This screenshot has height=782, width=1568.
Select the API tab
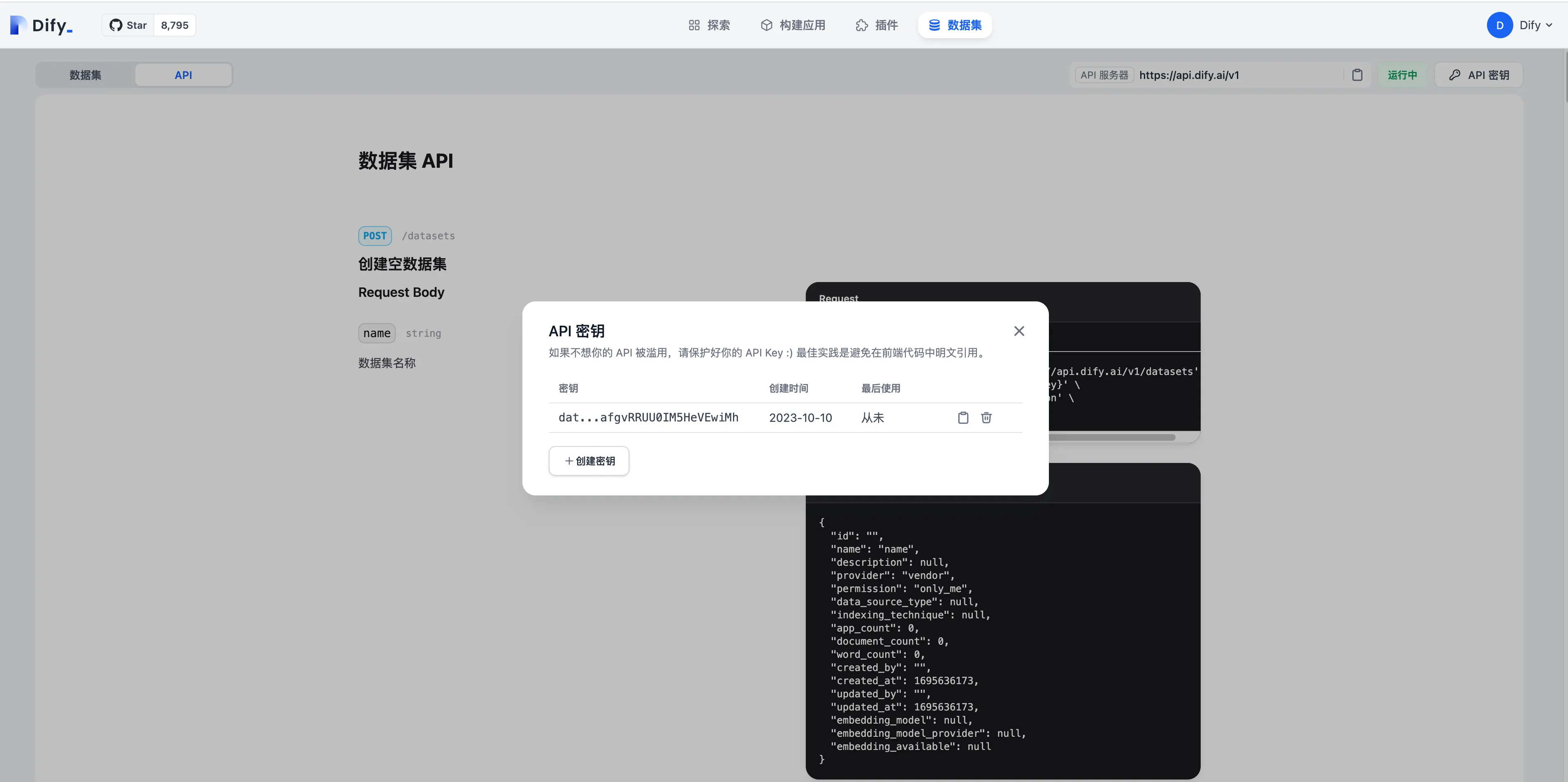point(183,75)
